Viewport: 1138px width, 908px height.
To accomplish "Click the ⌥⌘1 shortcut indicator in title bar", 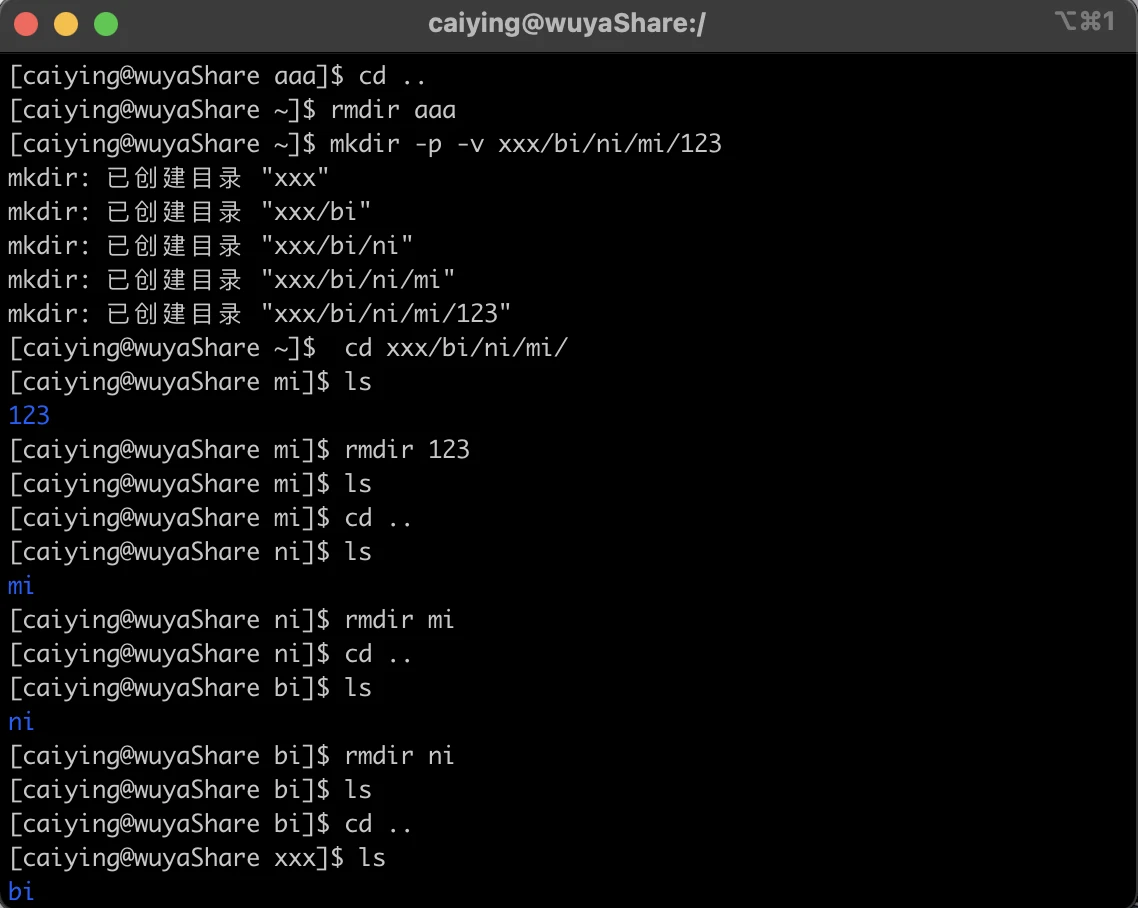I will (x=1085, y=21).
